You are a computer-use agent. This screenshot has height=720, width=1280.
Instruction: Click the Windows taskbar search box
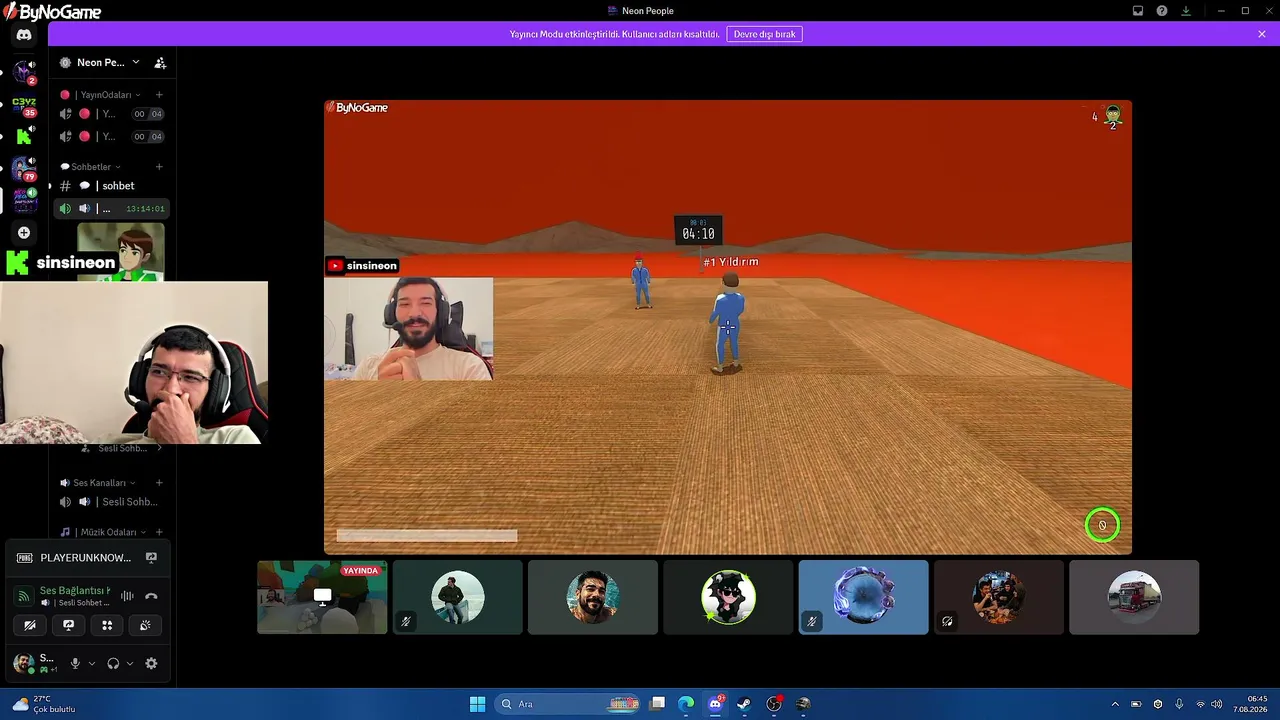tap(569, 704)
